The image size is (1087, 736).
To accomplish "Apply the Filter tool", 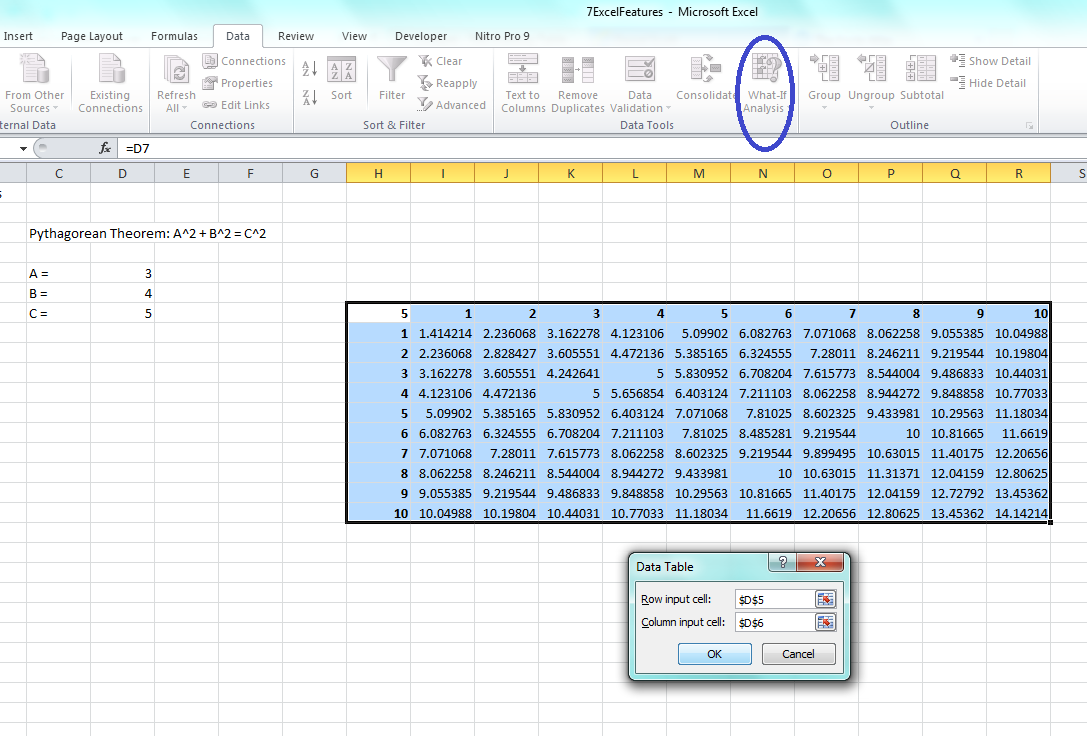I will point(391,76).
